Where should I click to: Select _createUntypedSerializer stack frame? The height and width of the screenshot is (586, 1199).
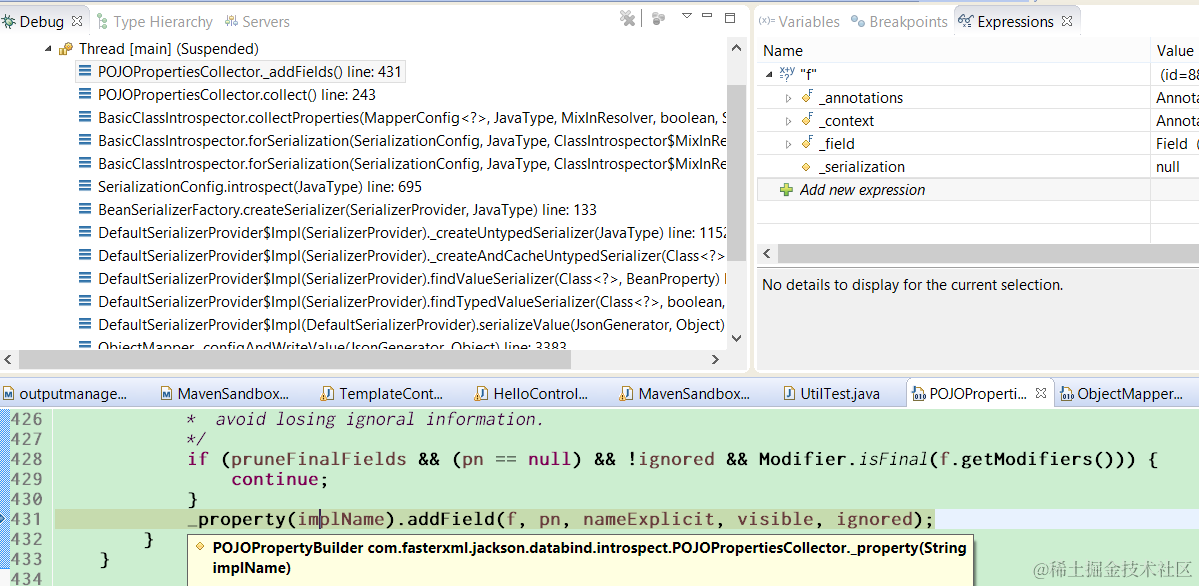[x=412, y=233]
